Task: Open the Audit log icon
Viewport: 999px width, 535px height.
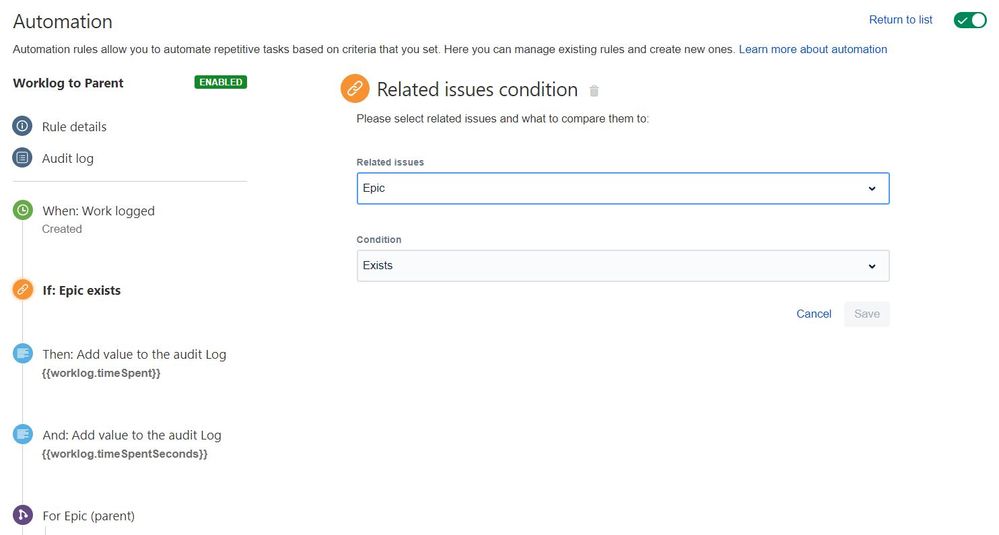Action: coord(22,157)
